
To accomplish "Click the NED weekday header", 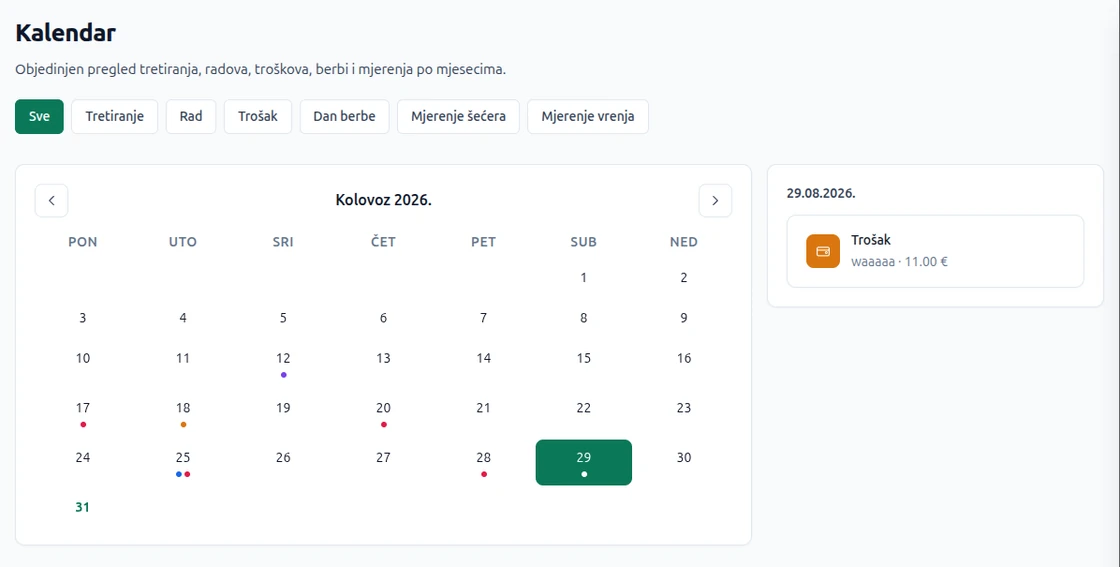I will [684, 242].
